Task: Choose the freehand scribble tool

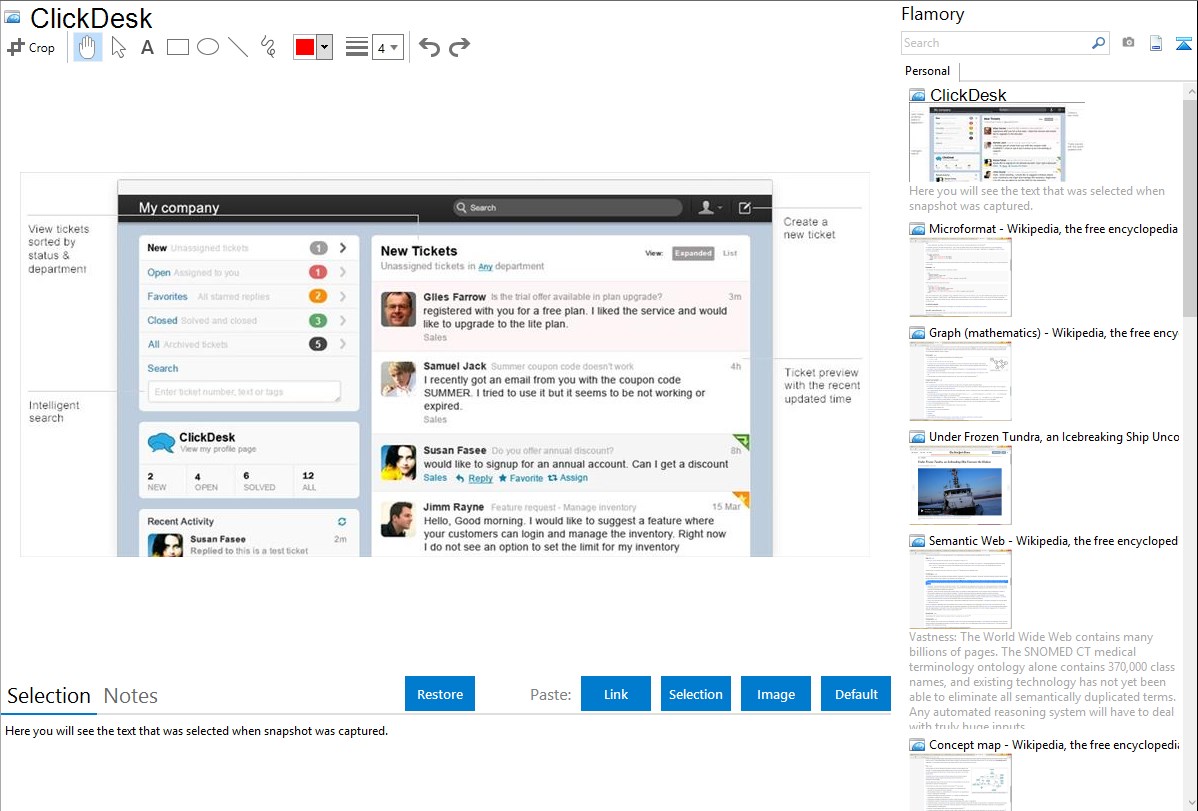Action: pos(268,47)
